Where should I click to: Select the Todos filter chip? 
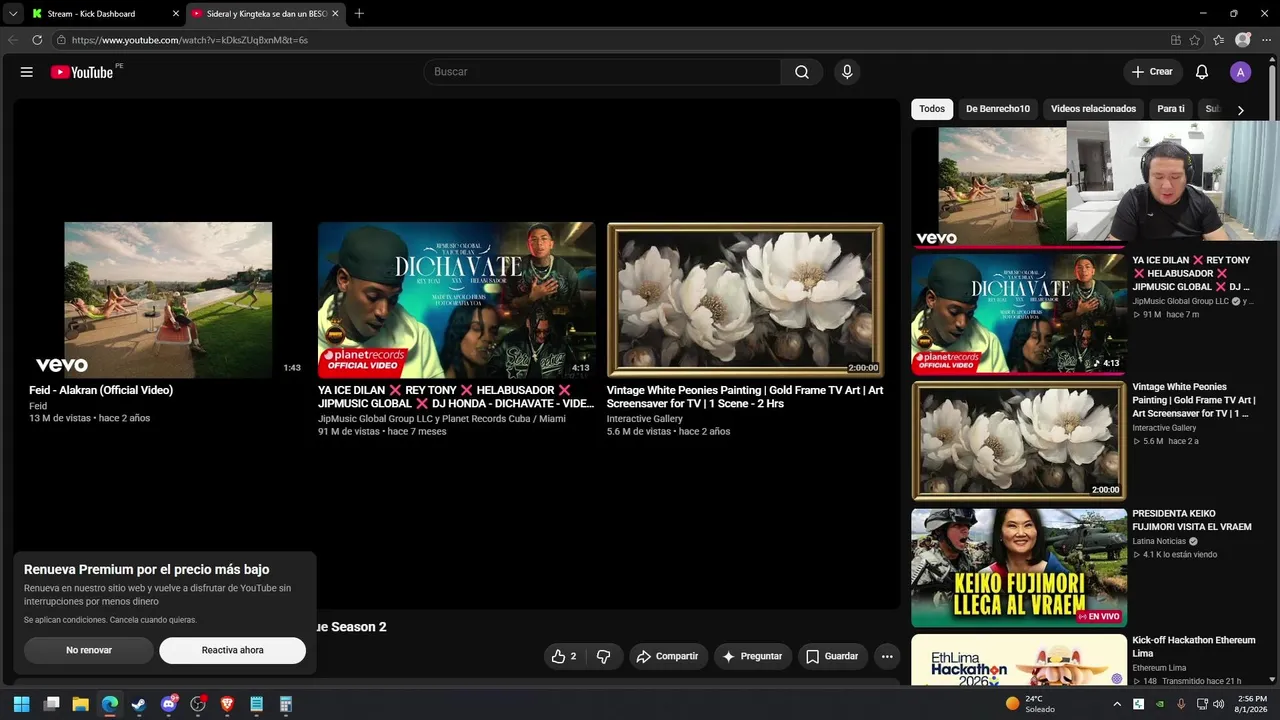coord(932,109)
